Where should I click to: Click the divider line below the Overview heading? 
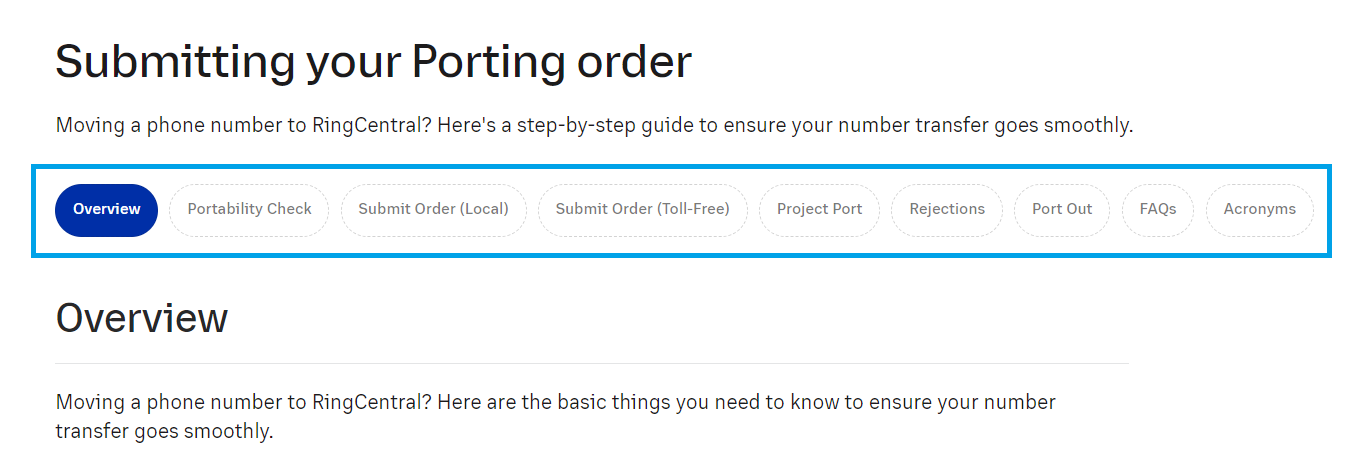pos(591,363)
